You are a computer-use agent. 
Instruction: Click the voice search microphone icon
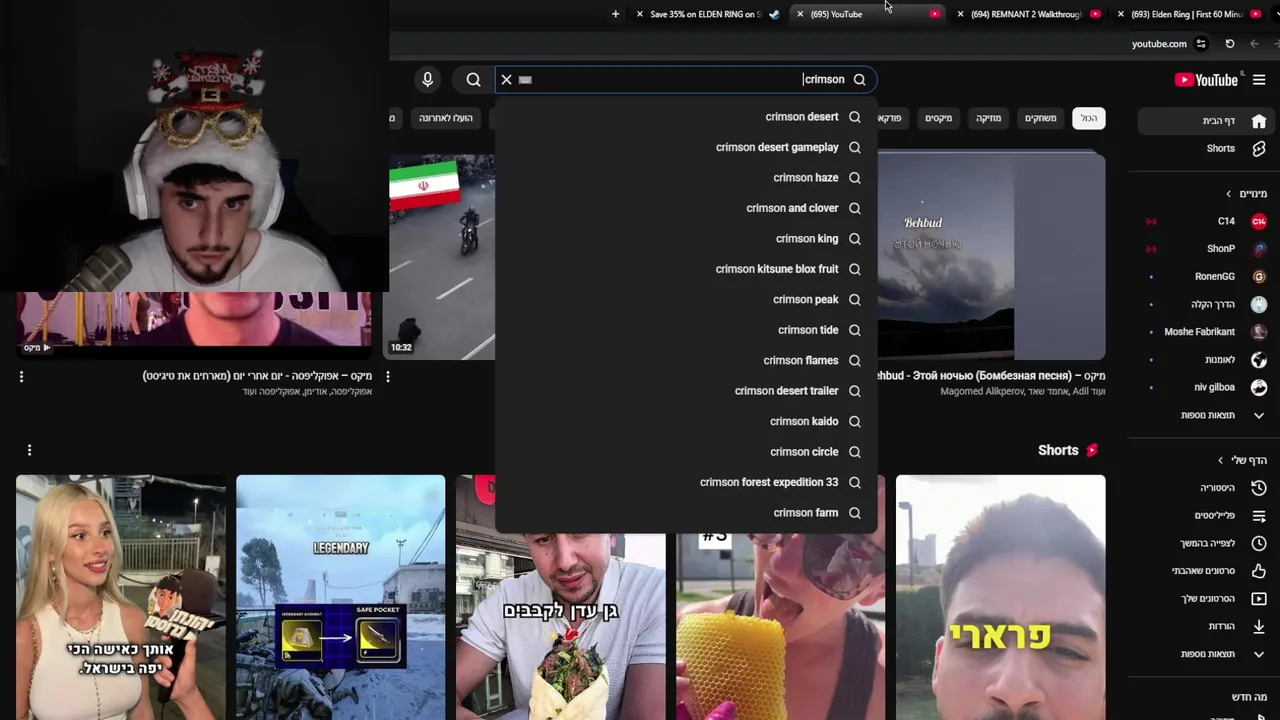(427, 79)
